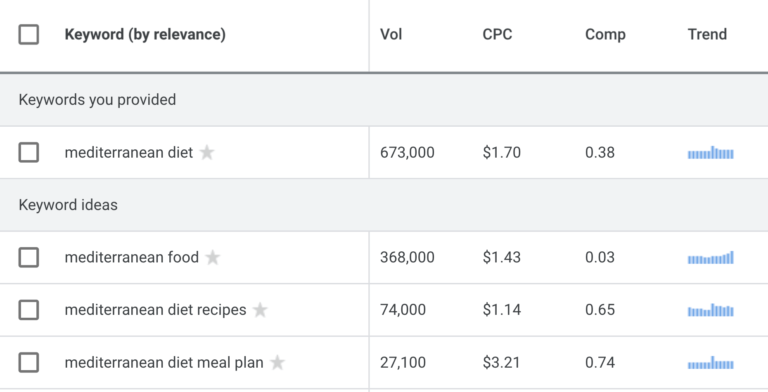768x392 pixels.
Task: Check the mediterranean diet row checkbox
Action: click(x=29, y=152)
